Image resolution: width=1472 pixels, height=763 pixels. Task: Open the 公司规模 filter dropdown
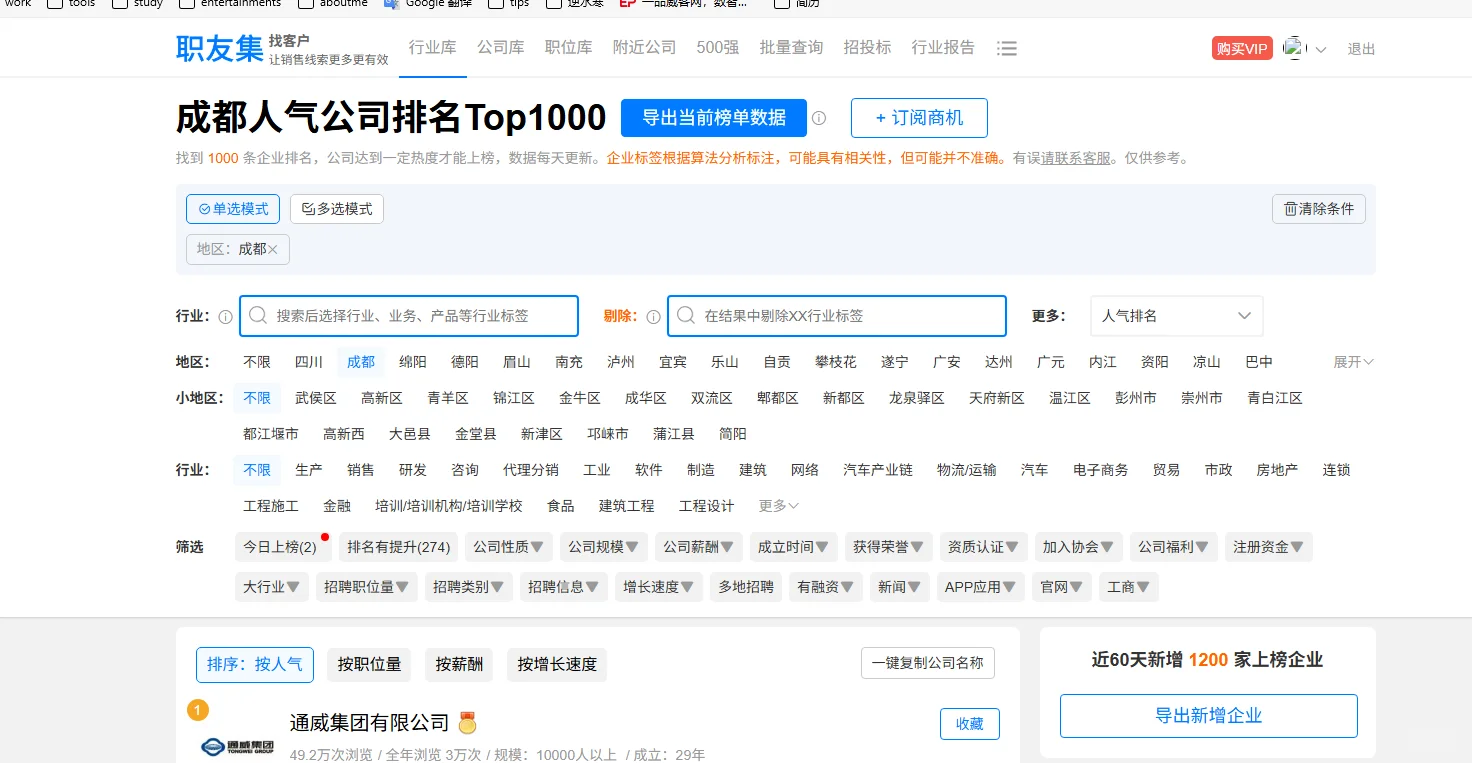pyautogui.click(x=604, y=547)
